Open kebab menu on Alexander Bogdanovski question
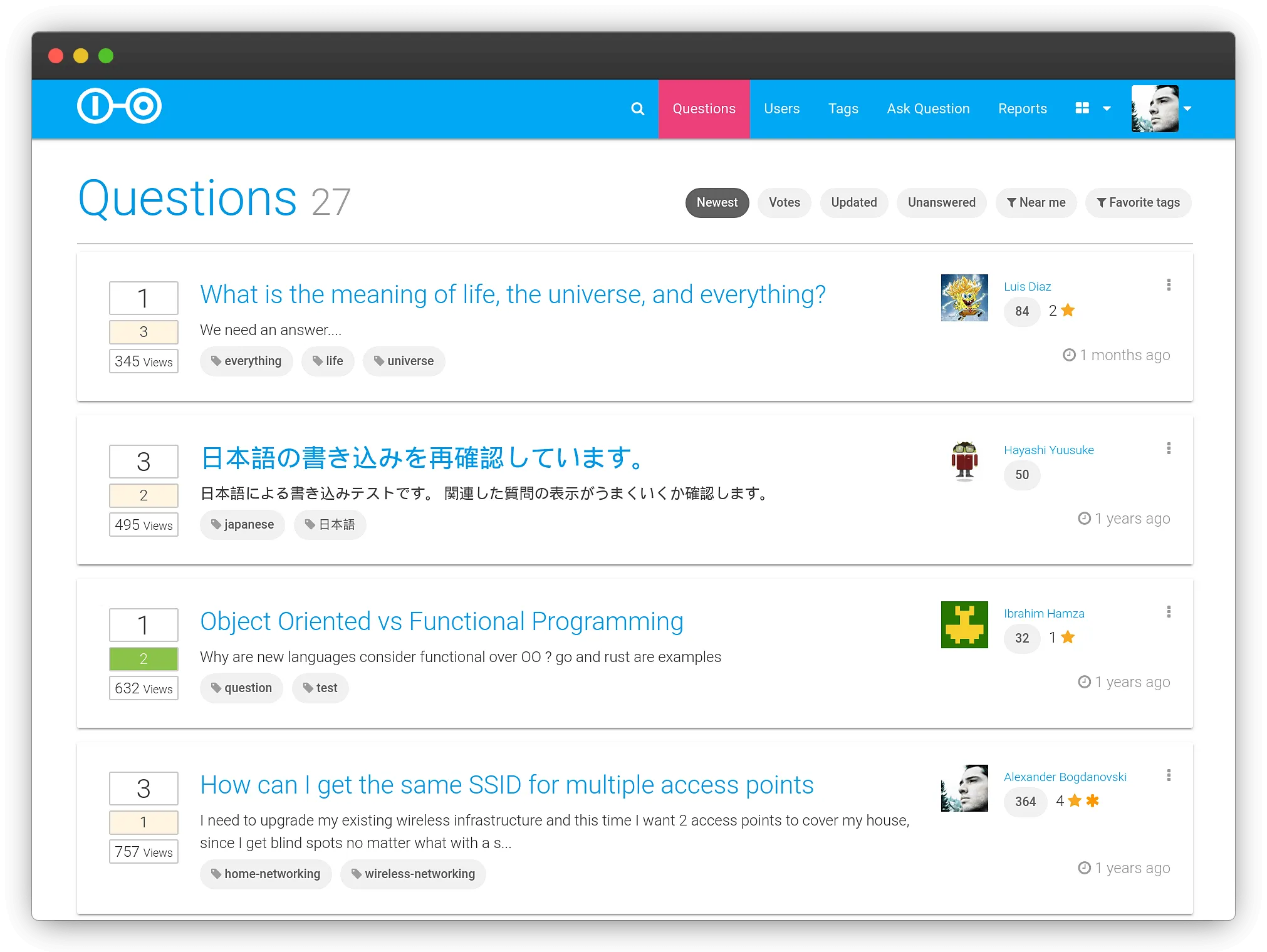This screenshot has width=1267, height=952. click(1169, 775)
